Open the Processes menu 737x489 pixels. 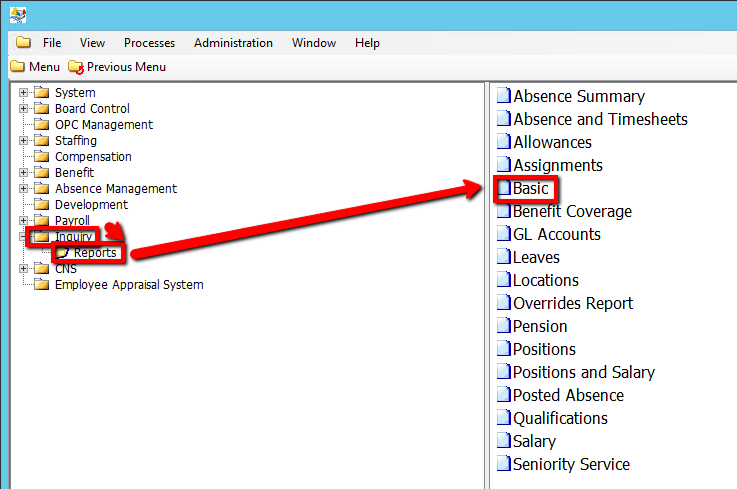(149, 43)
